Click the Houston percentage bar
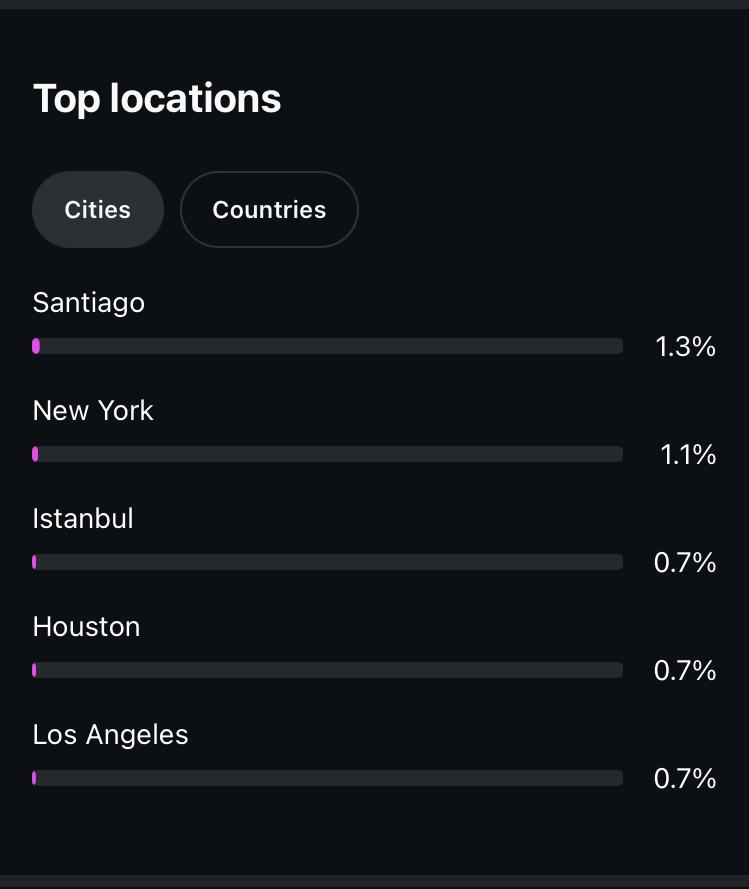Image resolution: width=749 pixels, height=889 pixels. point(328,670)
